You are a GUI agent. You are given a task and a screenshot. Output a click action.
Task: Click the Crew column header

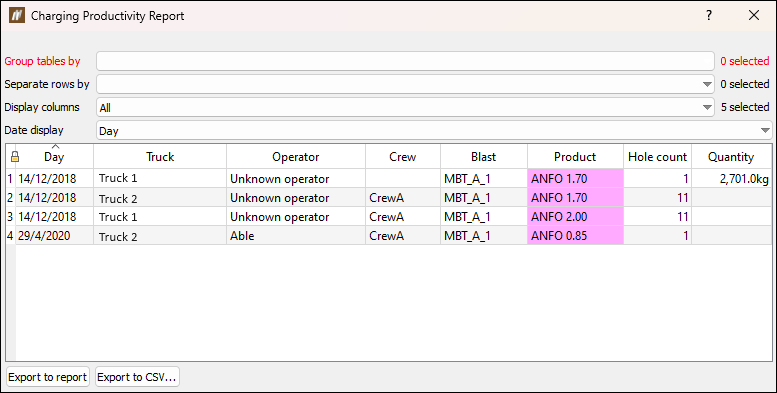(403, 157)
